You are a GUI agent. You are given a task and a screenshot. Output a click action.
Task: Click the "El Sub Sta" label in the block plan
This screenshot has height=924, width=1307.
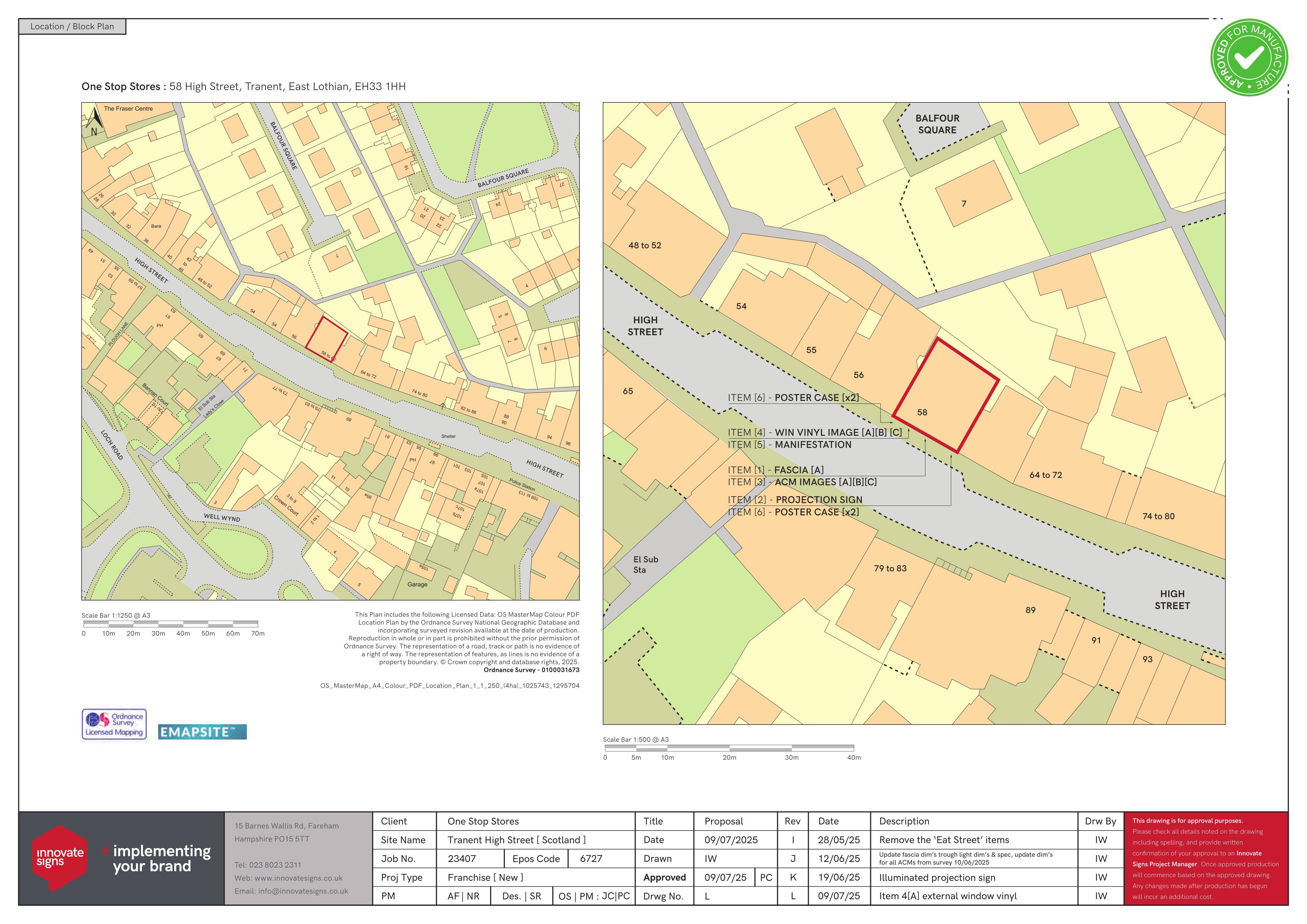pyautogui.click(x=646, y=565)
